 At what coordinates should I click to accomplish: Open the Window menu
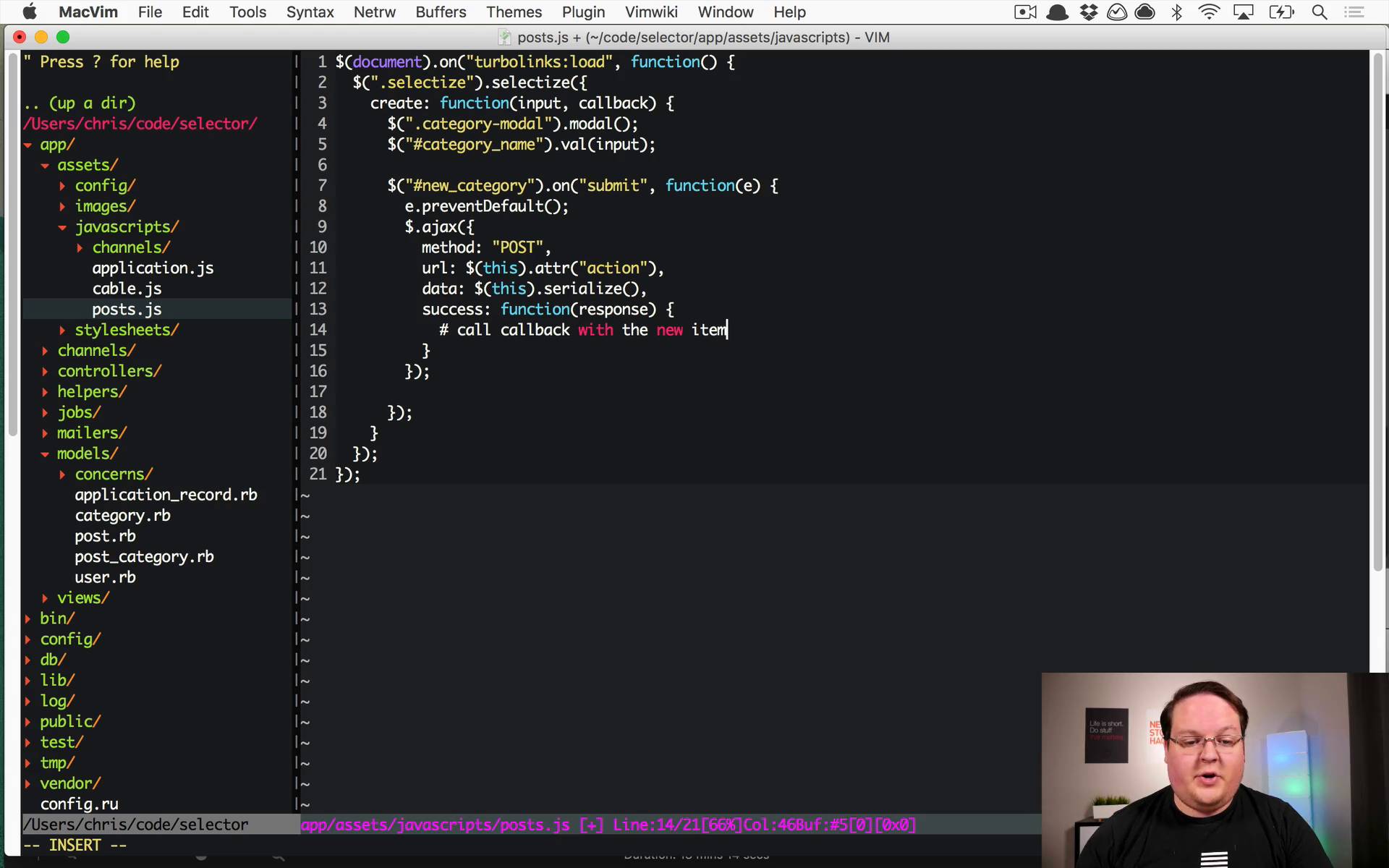click(726, 12)
